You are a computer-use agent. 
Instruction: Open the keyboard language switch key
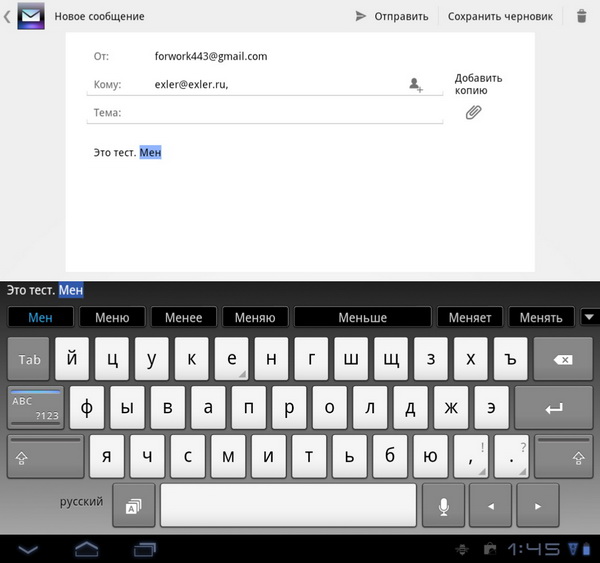pos(132,507)
